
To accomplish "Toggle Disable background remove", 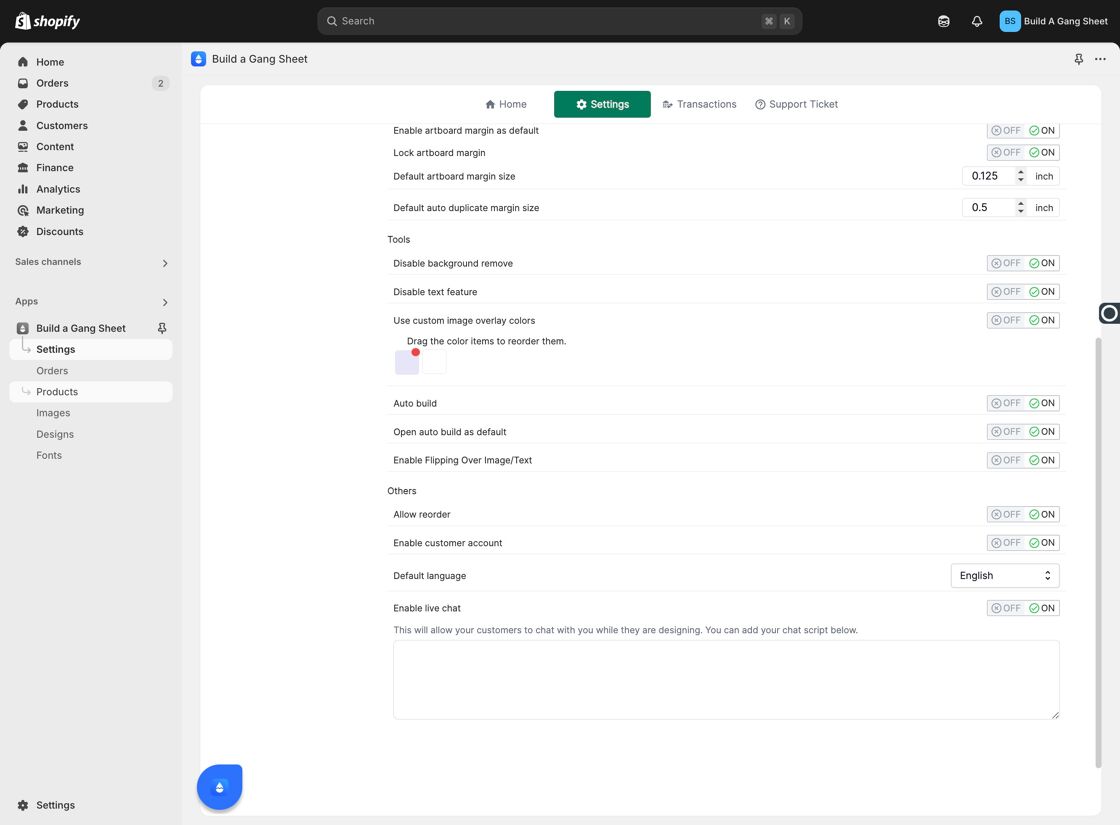I will tap(1023, 263).
